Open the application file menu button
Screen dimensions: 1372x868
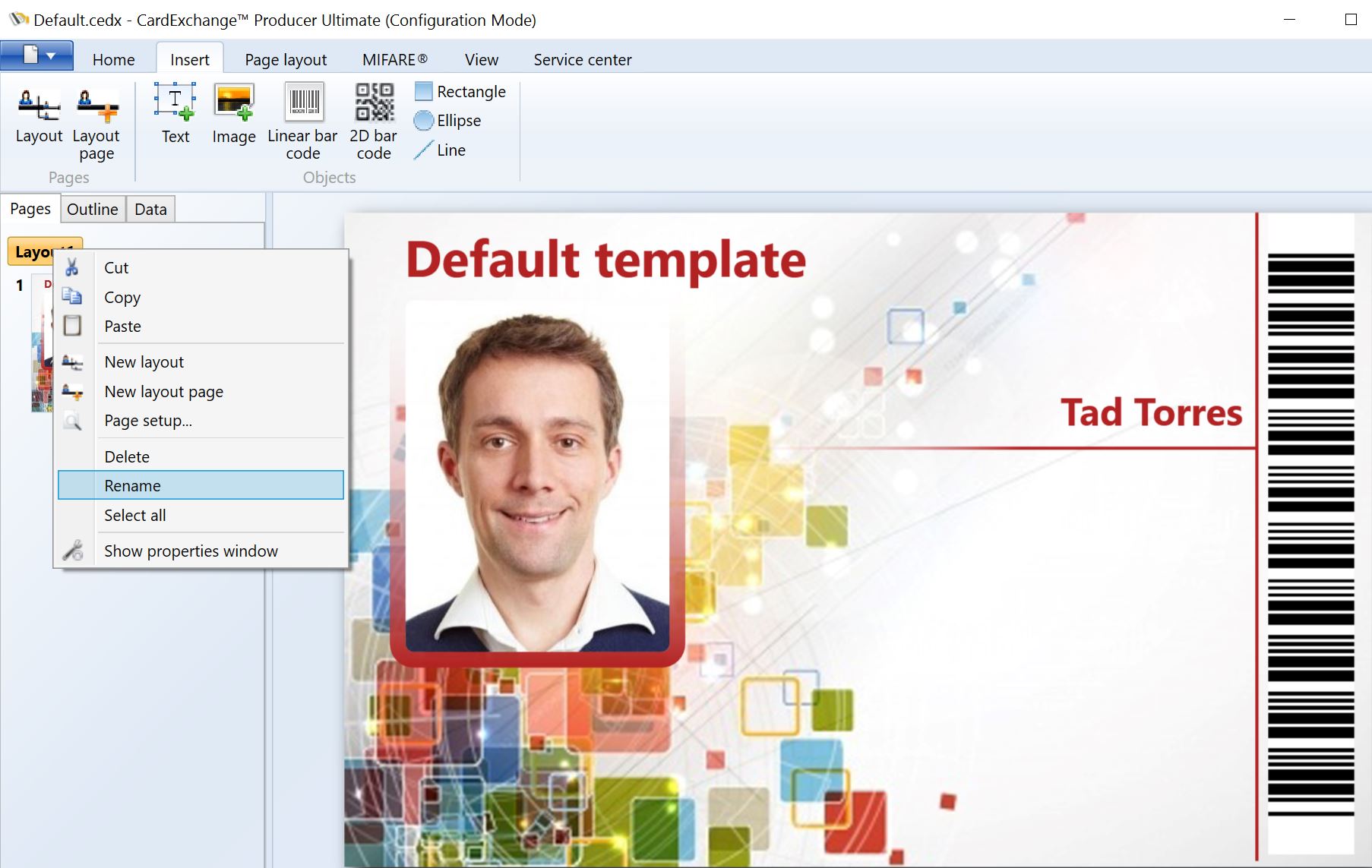tap(37, 56)
